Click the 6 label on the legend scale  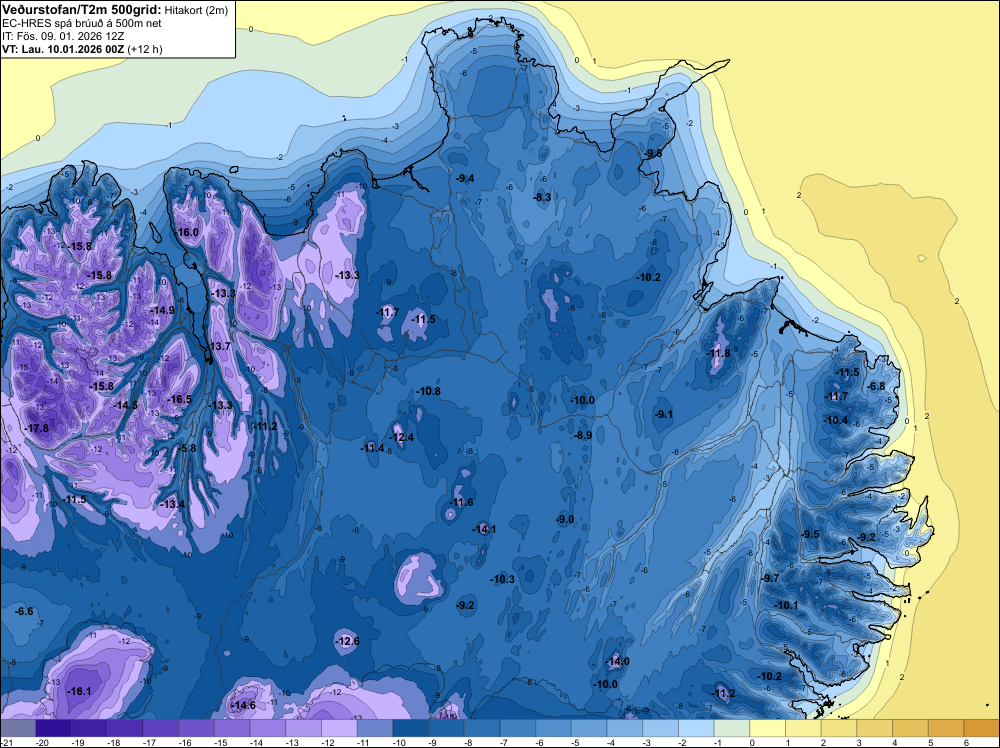966,743
